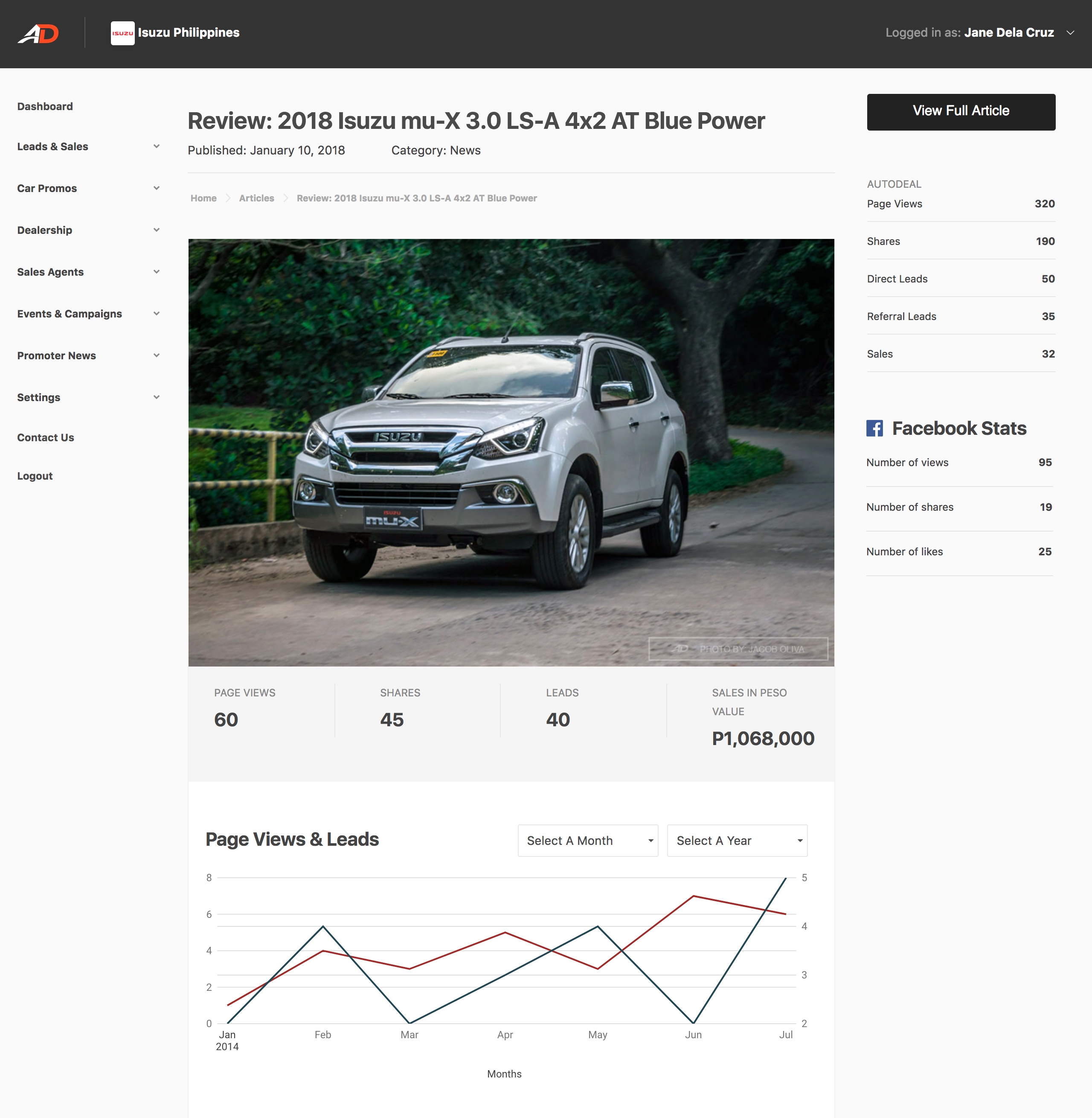The height and width of the screenshot is (1118, 1092).
Task: Click the Published: January 10, 2018 text
Action: pos(266,150)
